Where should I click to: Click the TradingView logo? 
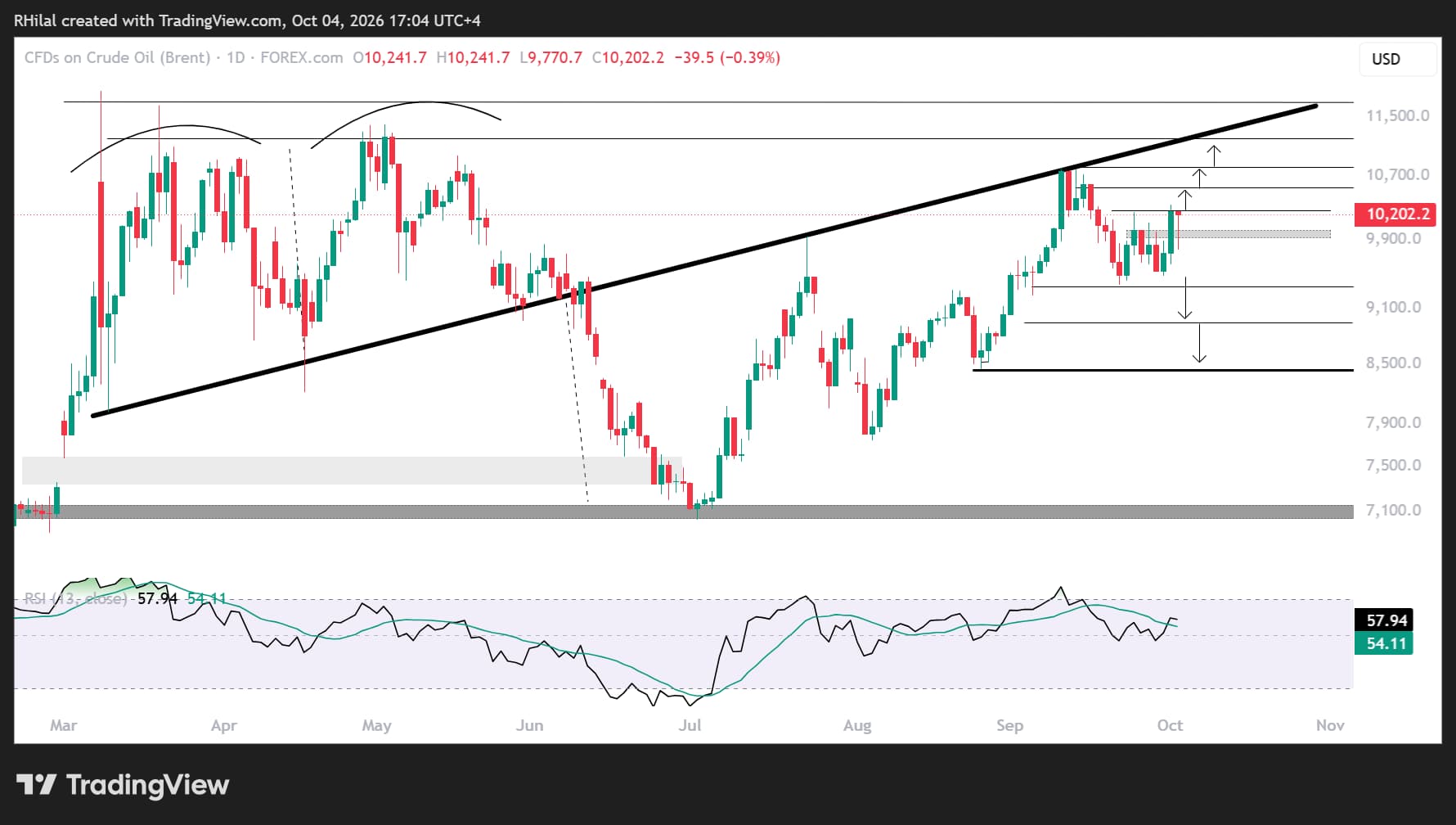[123, 785]
